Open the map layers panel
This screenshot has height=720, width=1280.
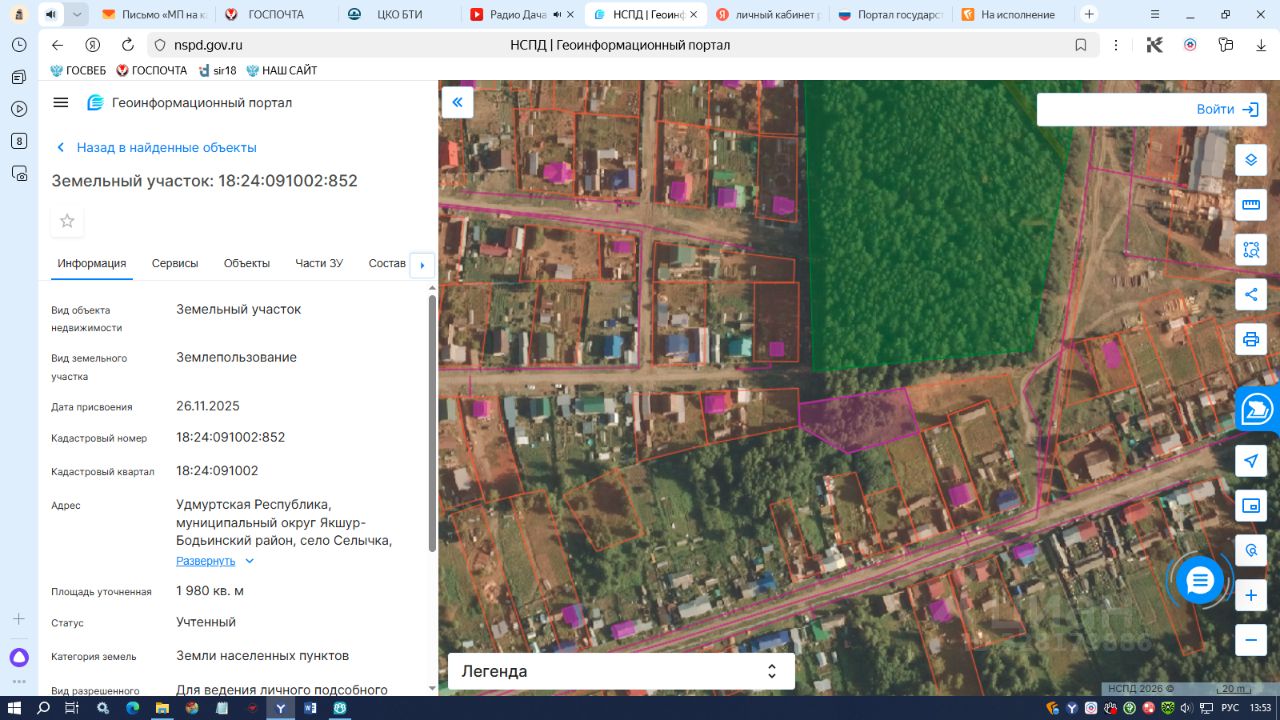pos(1251,160)
